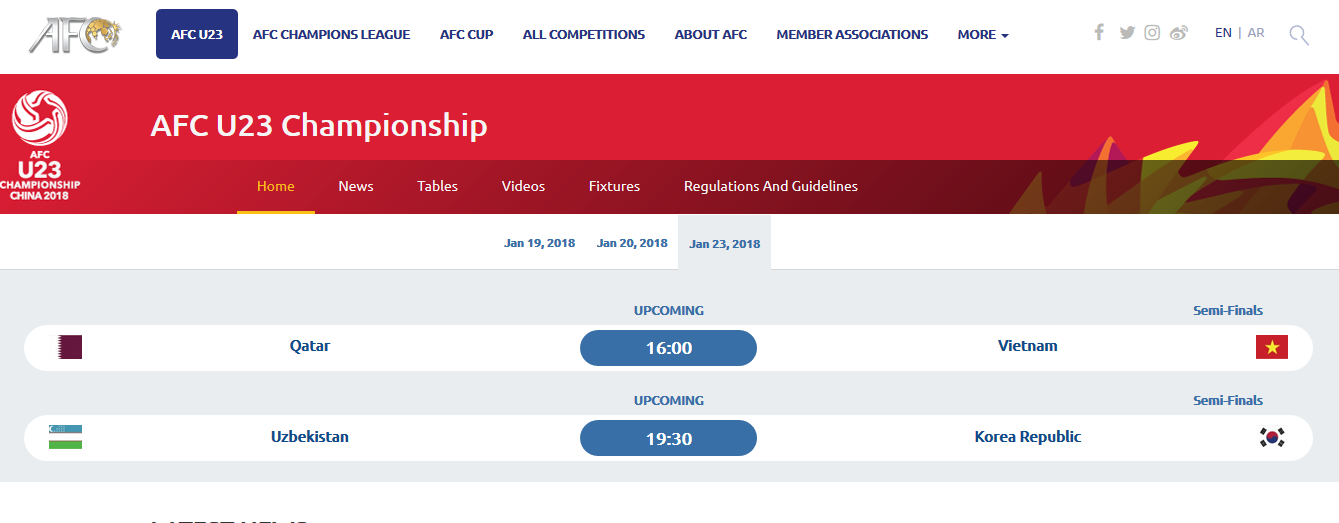Click the 16:00 match time button
This screenshot has width=1339, height=523.
point(669,348)
